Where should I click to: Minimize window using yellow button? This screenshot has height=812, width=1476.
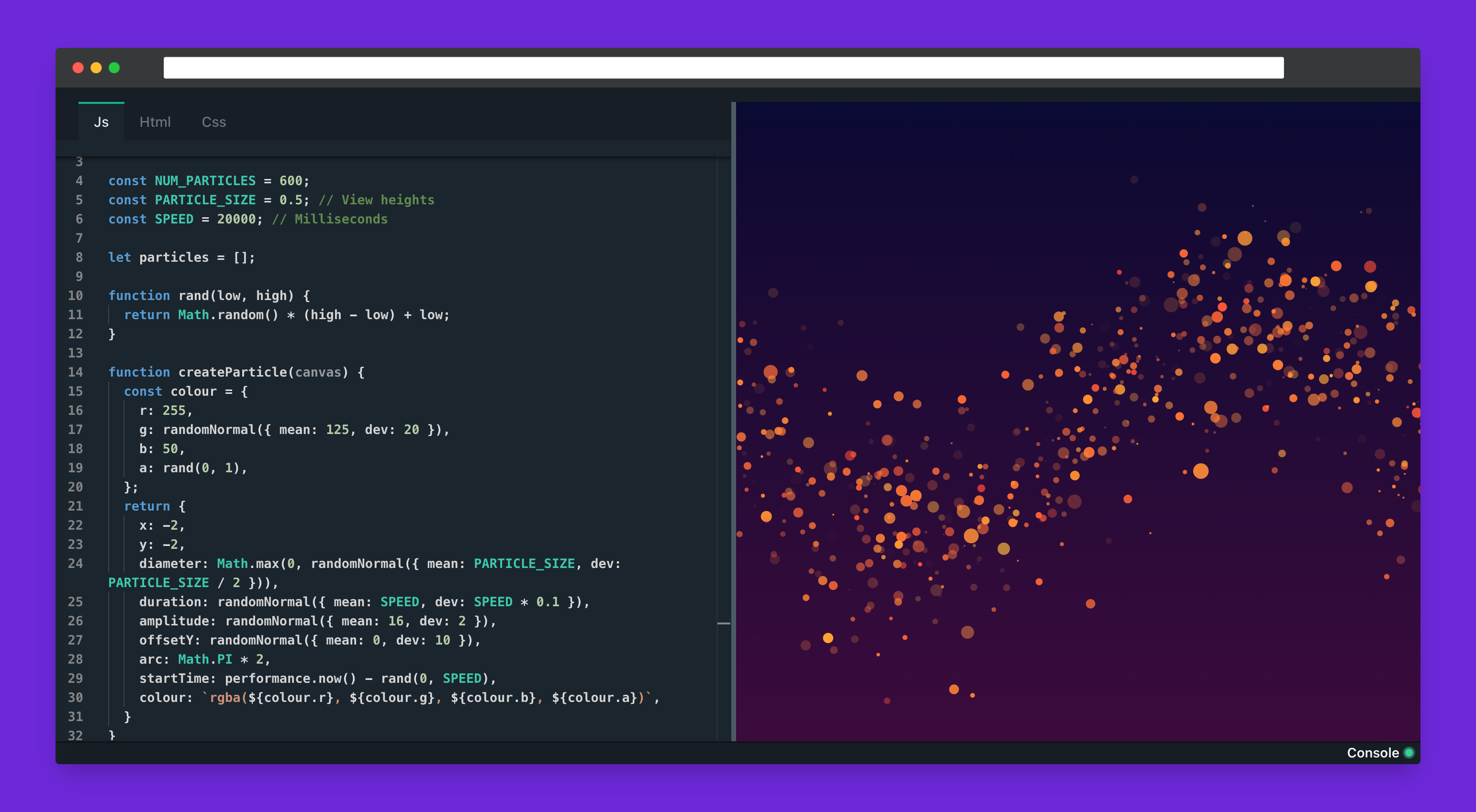(96, 67)
